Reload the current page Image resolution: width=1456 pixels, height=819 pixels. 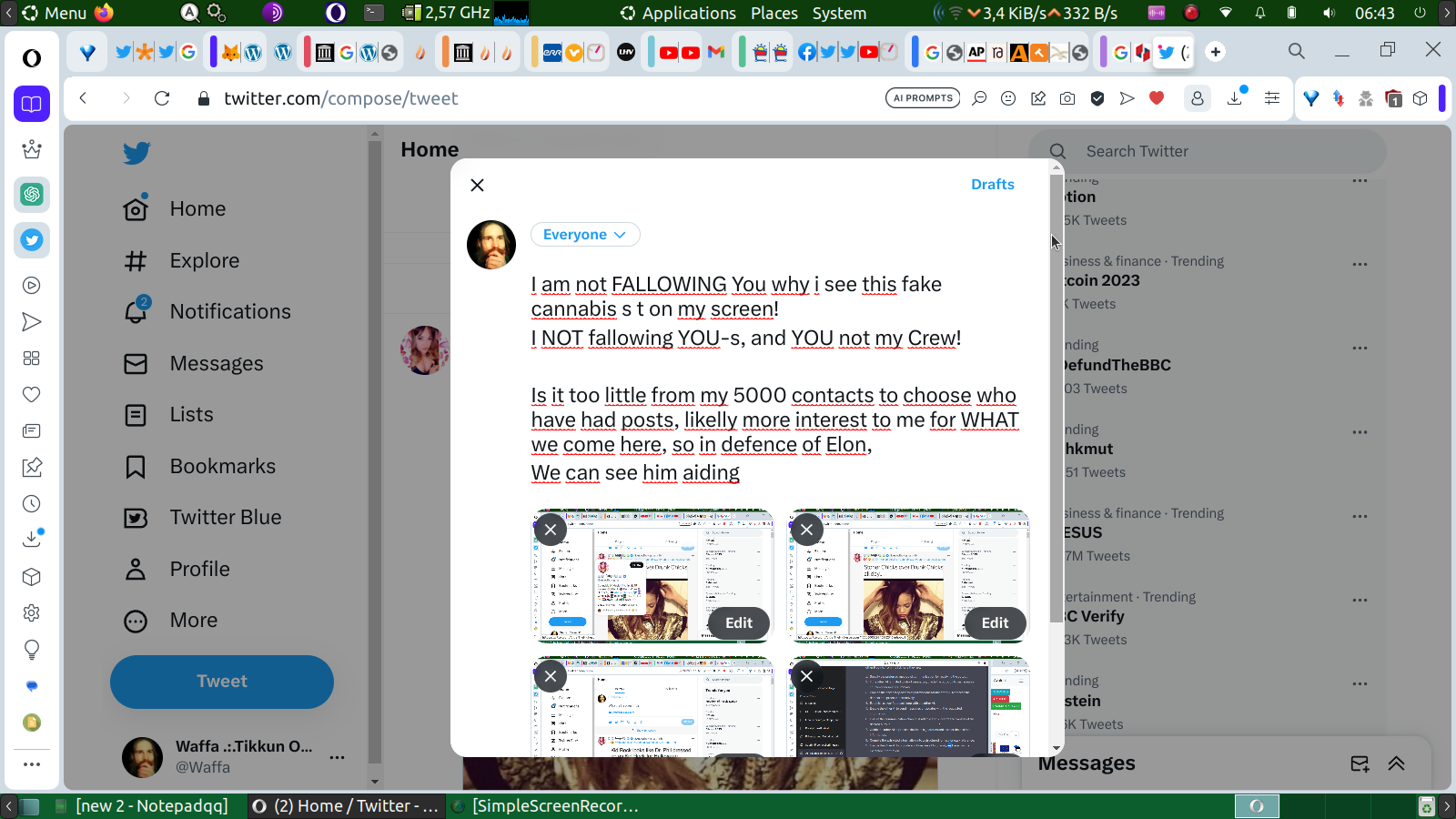pos(162,98)
